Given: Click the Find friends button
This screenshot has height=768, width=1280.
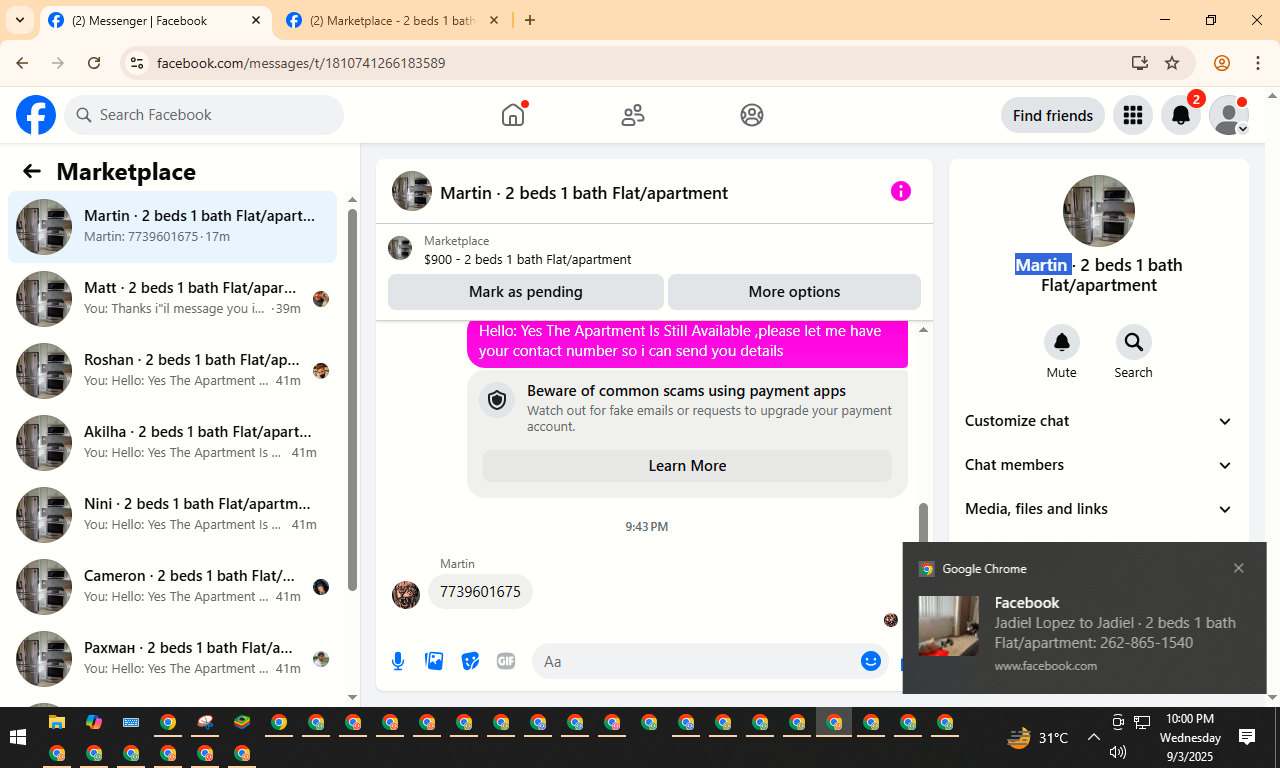Looking at the screenshot, I should pos(1053,115).
